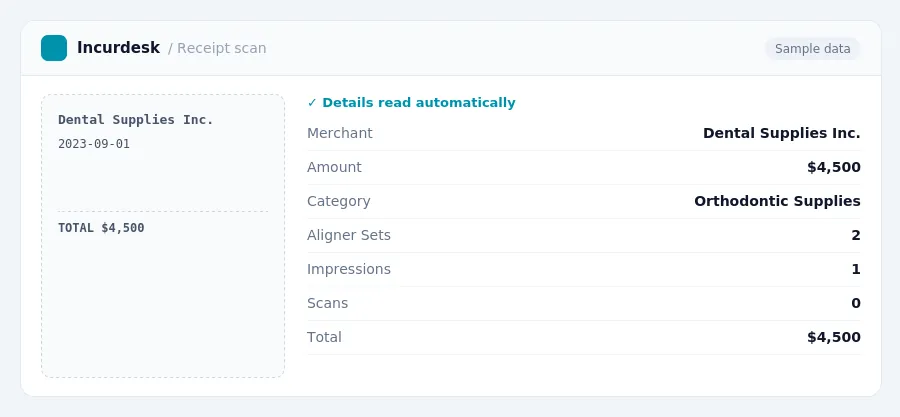Click Dental Supplies Inc. header on receipt

135,120
